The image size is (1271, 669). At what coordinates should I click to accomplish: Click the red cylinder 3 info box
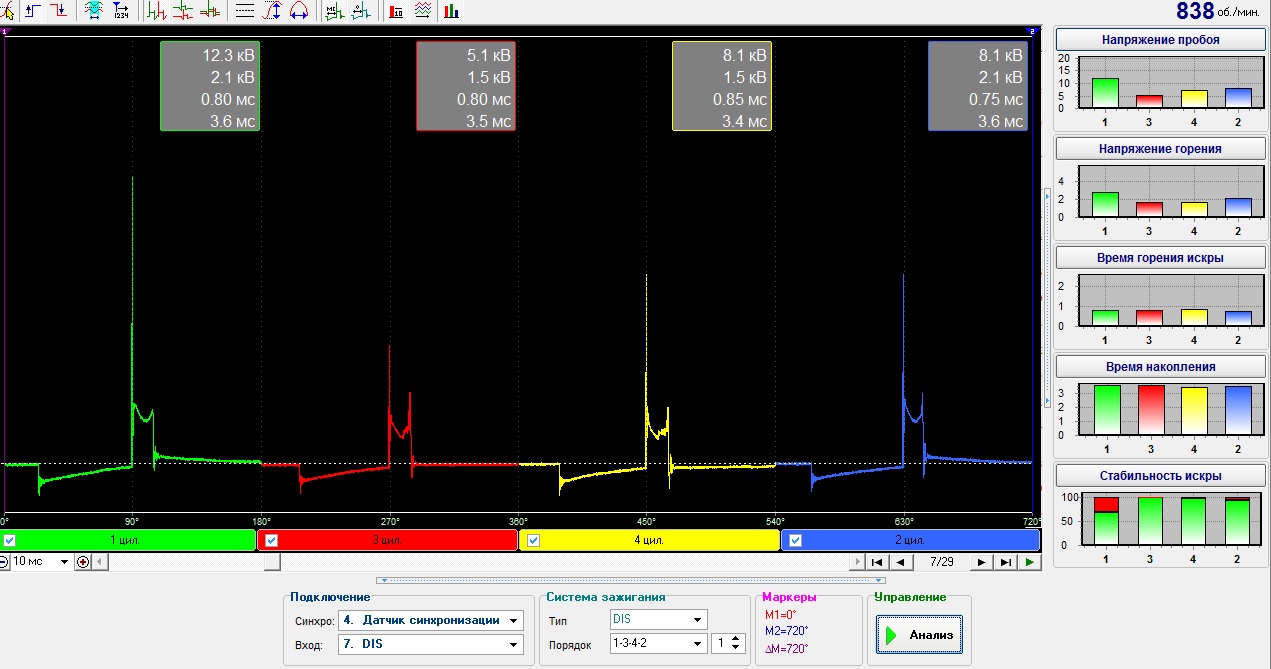[465, 86]
